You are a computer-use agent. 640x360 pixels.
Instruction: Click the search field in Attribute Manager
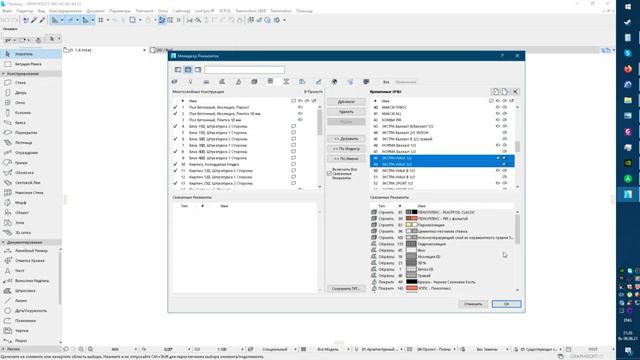pyautogui.click(x=244, y=70)
